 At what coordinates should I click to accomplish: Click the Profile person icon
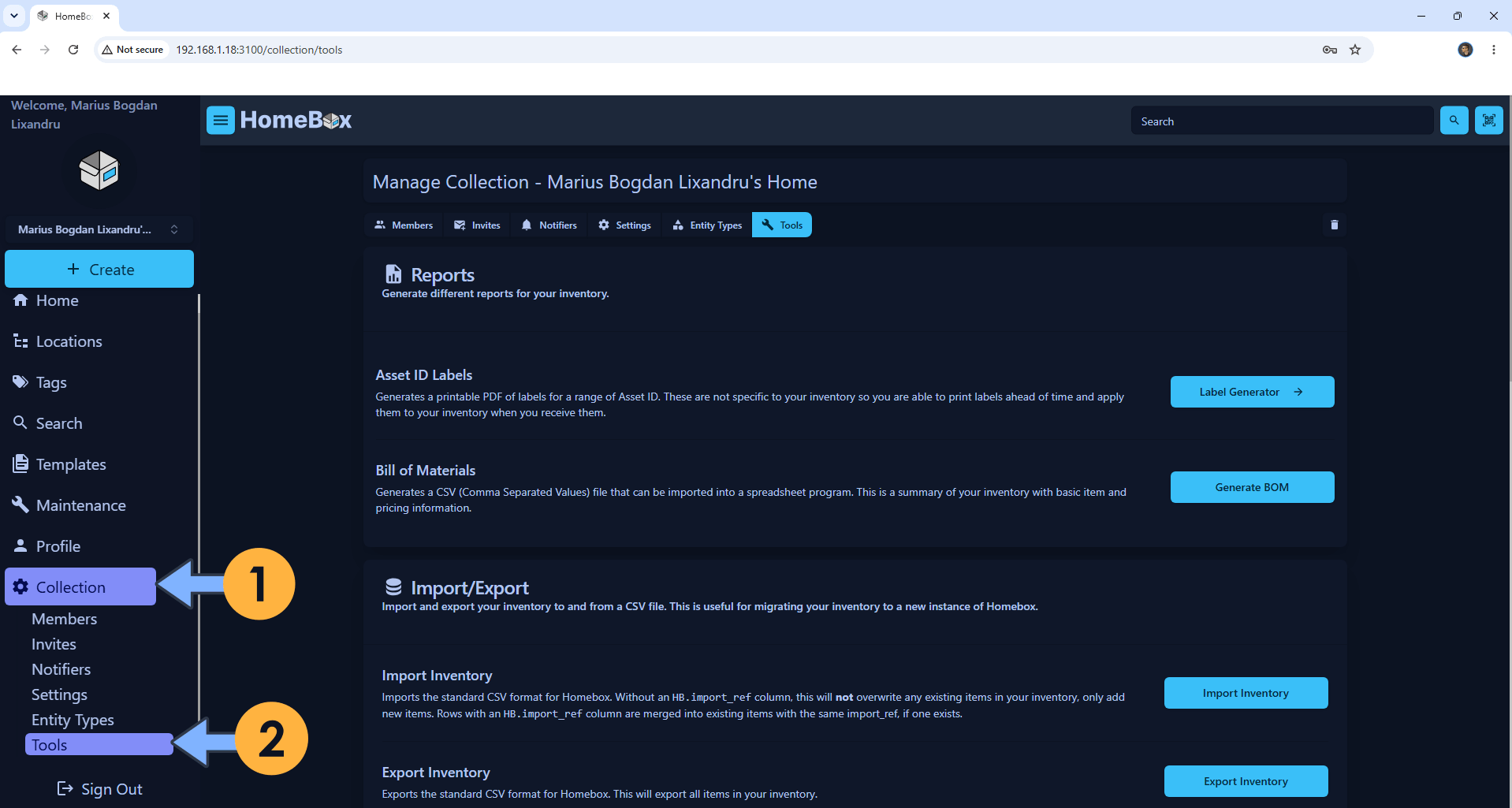(x=20, y=546)
